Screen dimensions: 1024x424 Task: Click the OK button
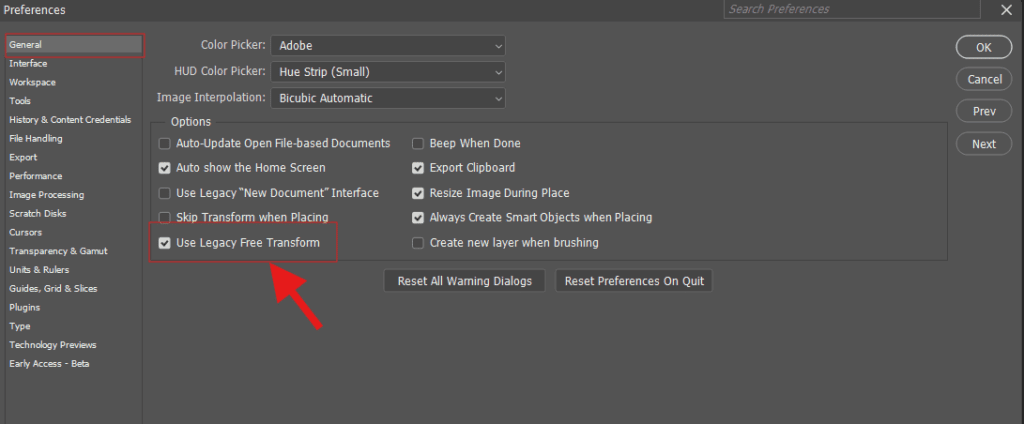(x=983, y=47)
